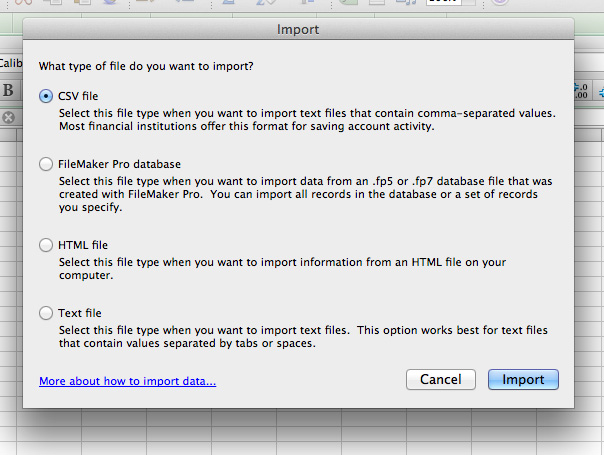Screen dimensions: 604x455
Task: Click the Import dialog title bar
Action: pyautogui.click(x=300, y=30)
